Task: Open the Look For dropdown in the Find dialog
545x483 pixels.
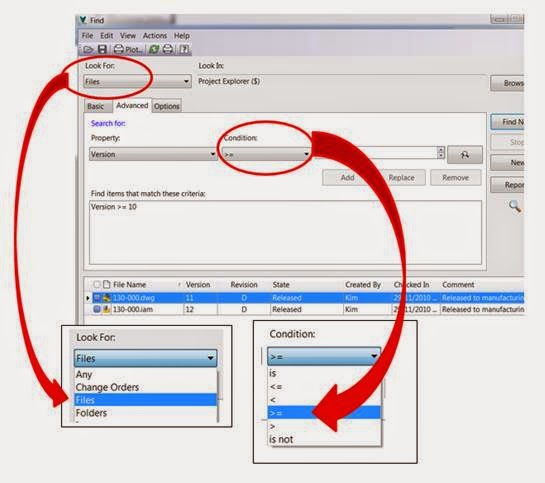Action: coord(137,82)
